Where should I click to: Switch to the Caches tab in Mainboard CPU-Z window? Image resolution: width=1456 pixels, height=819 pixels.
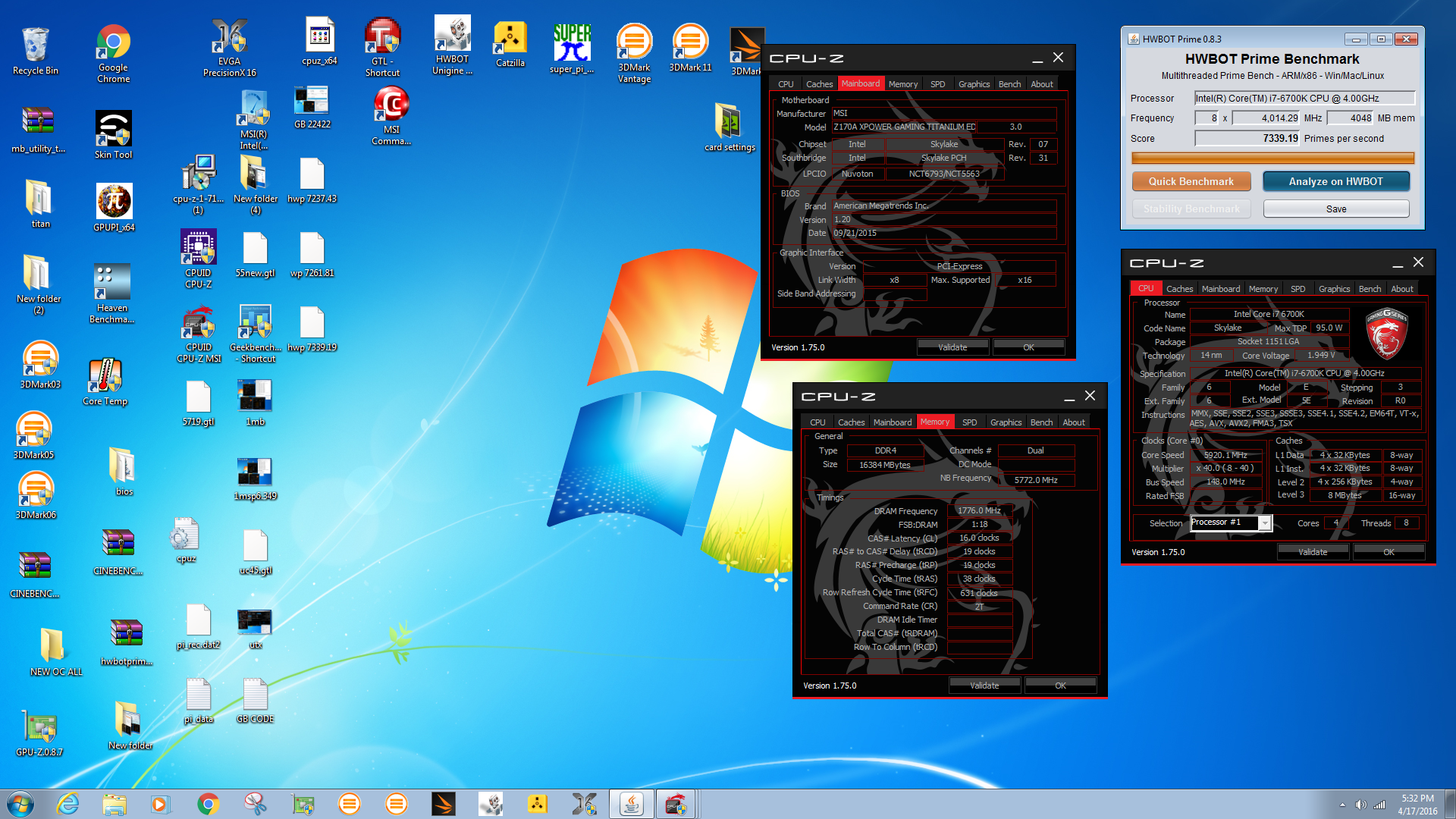pyautogui.click(x=819, y=84)
